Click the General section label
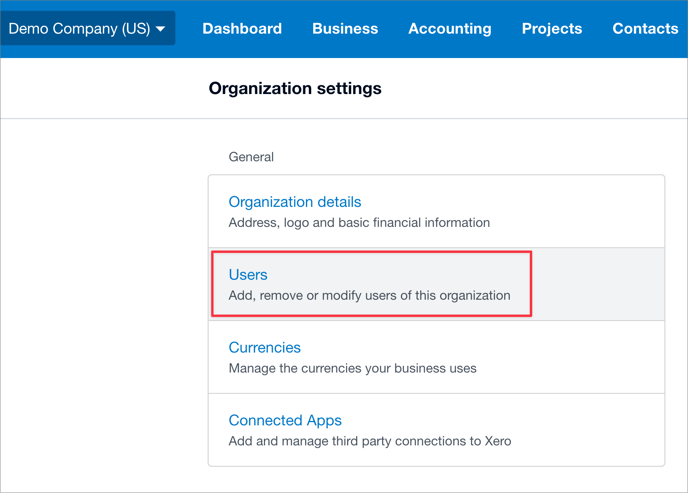Screen dimensions: 688x493 (x=251, y=157)
